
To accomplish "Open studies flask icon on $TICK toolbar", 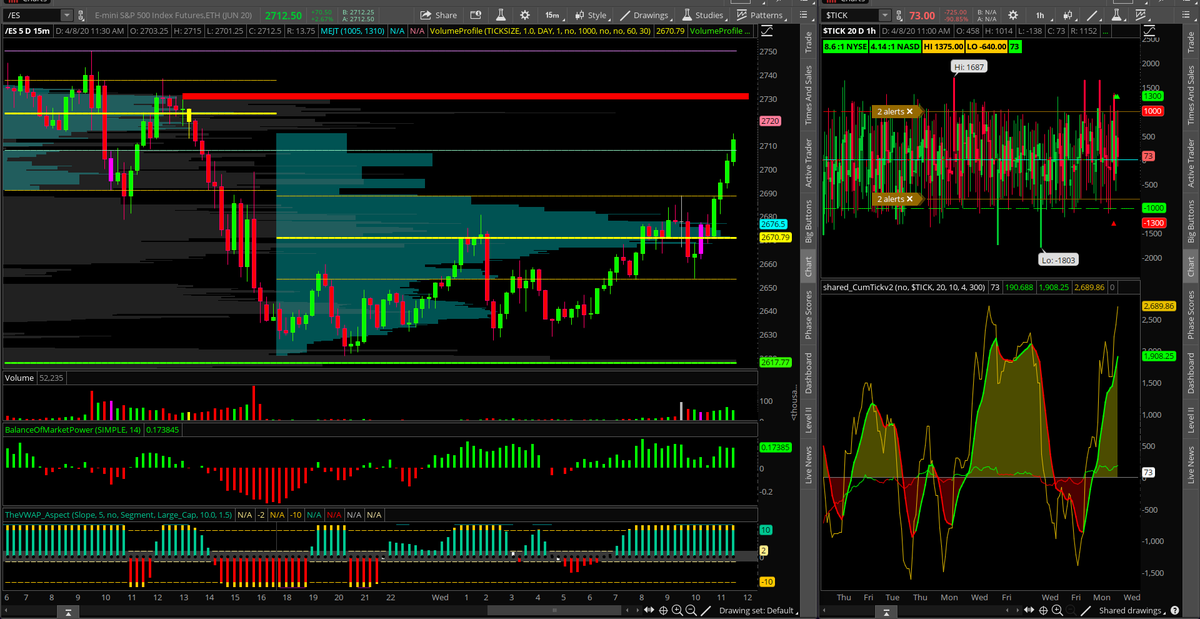I will tap(1117, 15).
